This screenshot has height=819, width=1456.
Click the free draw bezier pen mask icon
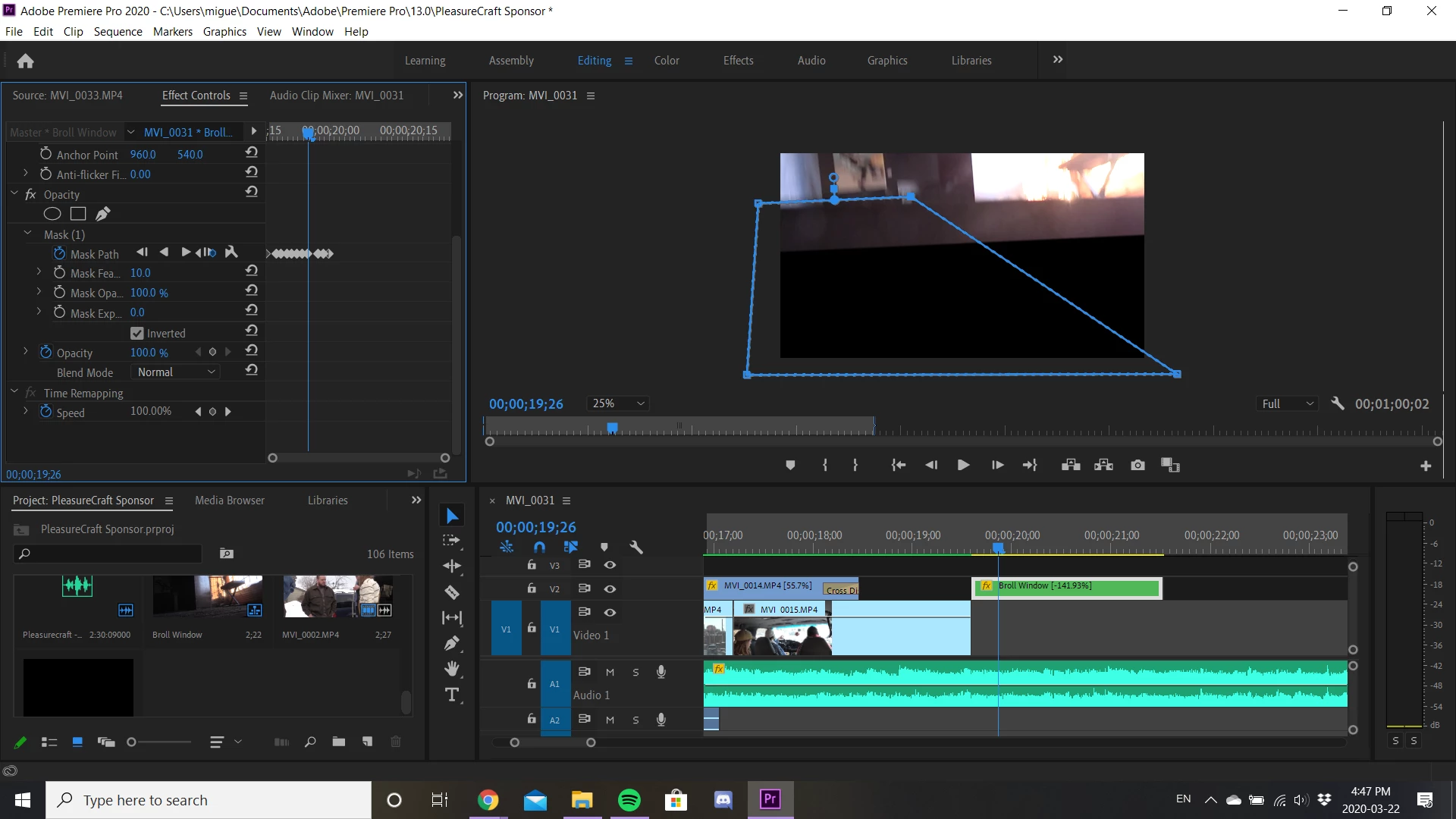click(103, 214)
